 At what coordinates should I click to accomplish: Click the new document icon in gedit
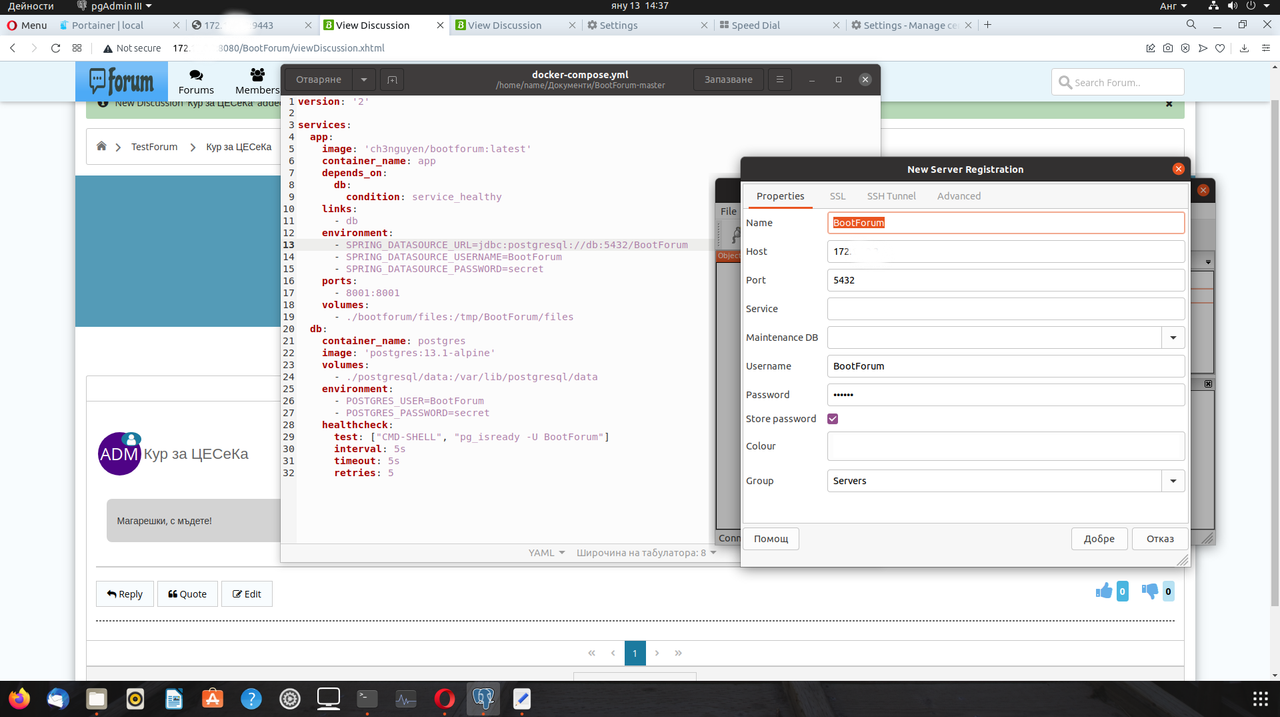pos(392,80)
